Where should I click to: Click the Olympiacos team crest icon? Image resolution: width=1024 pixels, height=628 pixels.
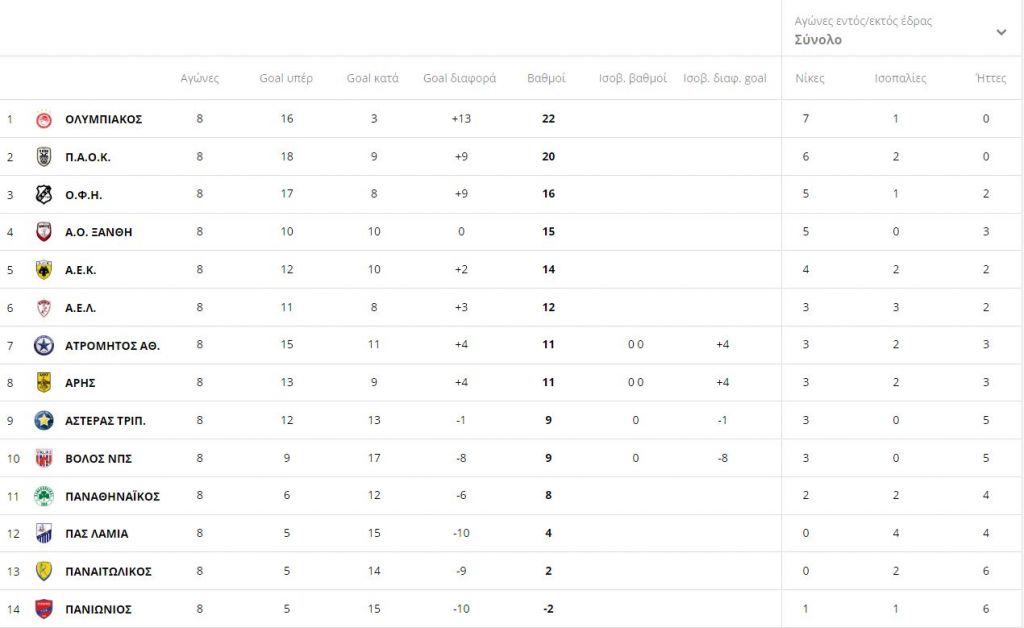[x=44, y=119]
